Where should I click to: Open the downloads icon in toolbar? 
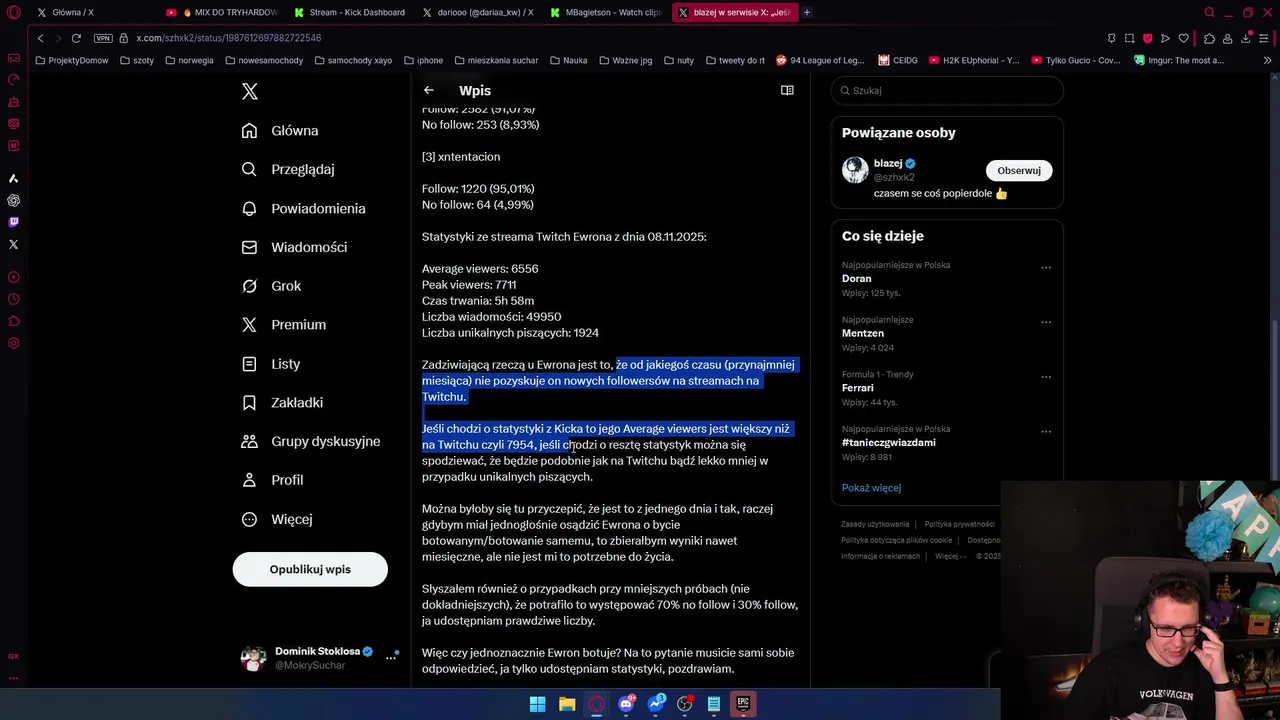click(x=1246, y=38)
